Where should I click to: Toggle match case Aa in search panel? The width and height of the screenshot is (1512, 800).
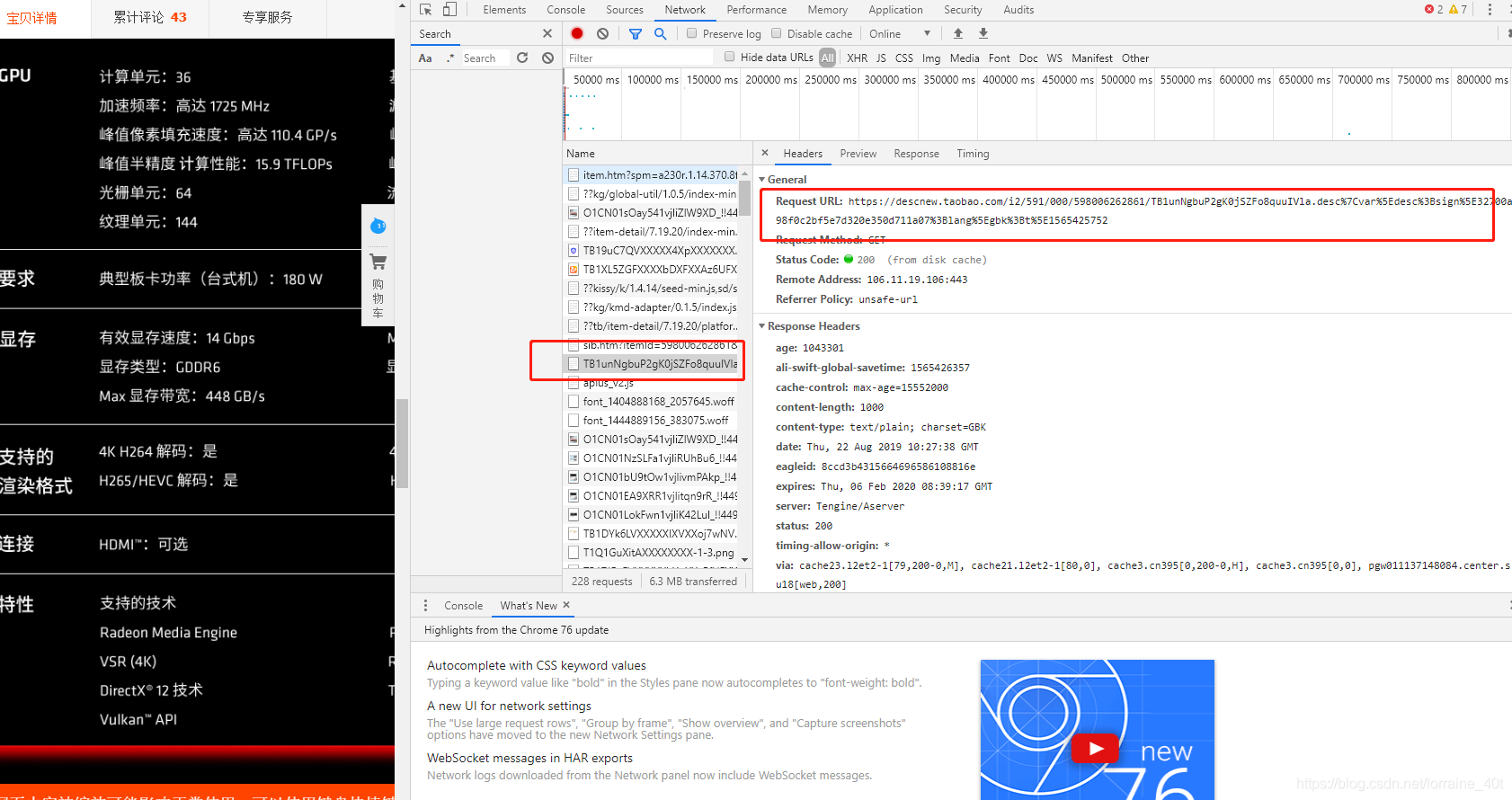click(x=425, y=58)
